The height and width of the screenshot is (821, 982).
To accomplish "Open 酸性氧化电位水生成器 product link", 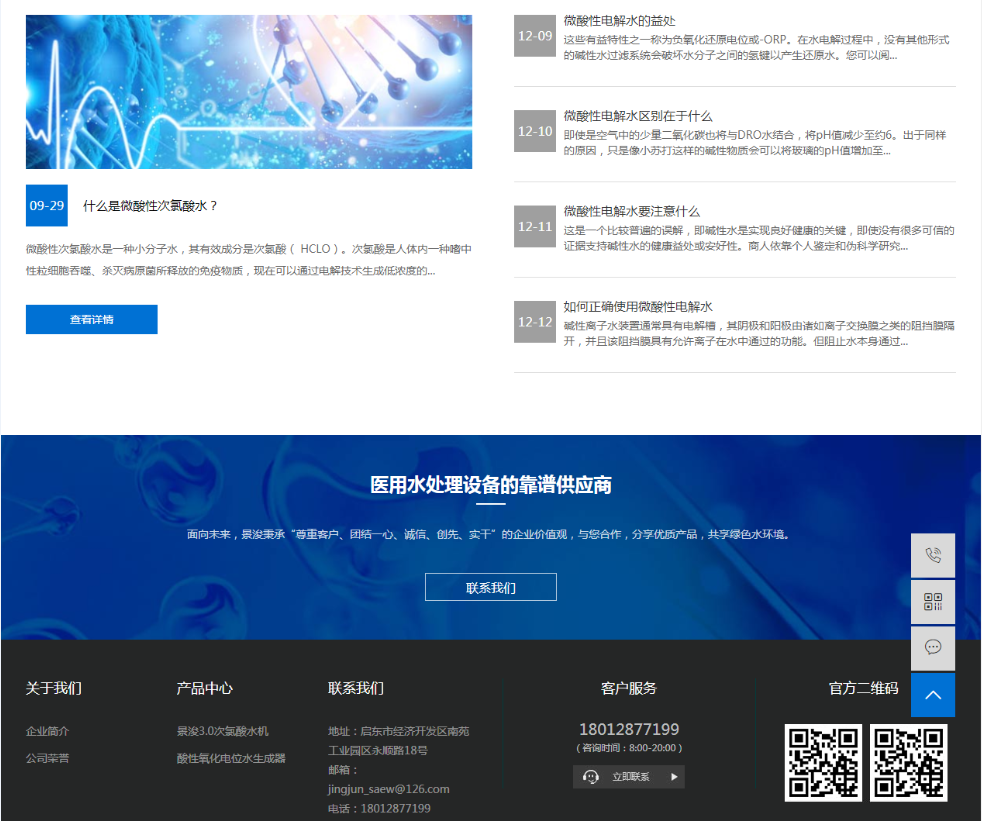I will point(231,758).
